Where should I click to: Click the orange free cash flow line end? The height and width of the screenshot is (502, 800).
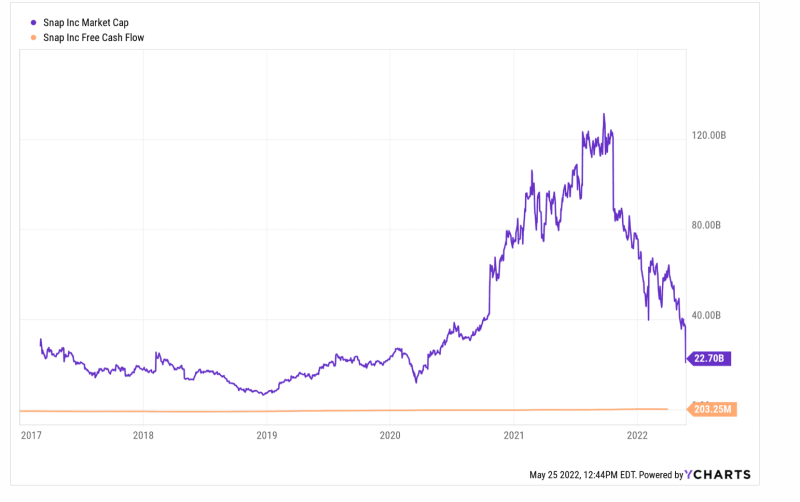pyautogui.click(x=667, y=409)
